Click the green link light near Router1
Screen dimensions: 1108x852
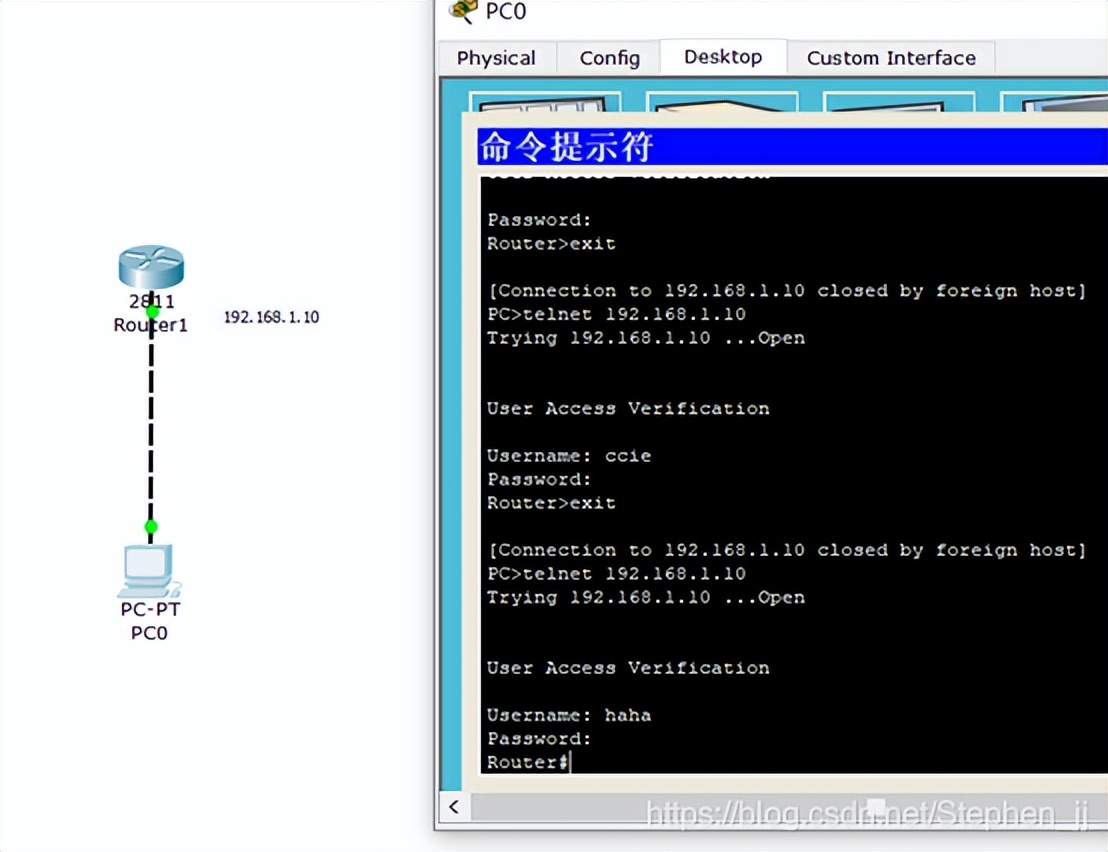[152, 311]
